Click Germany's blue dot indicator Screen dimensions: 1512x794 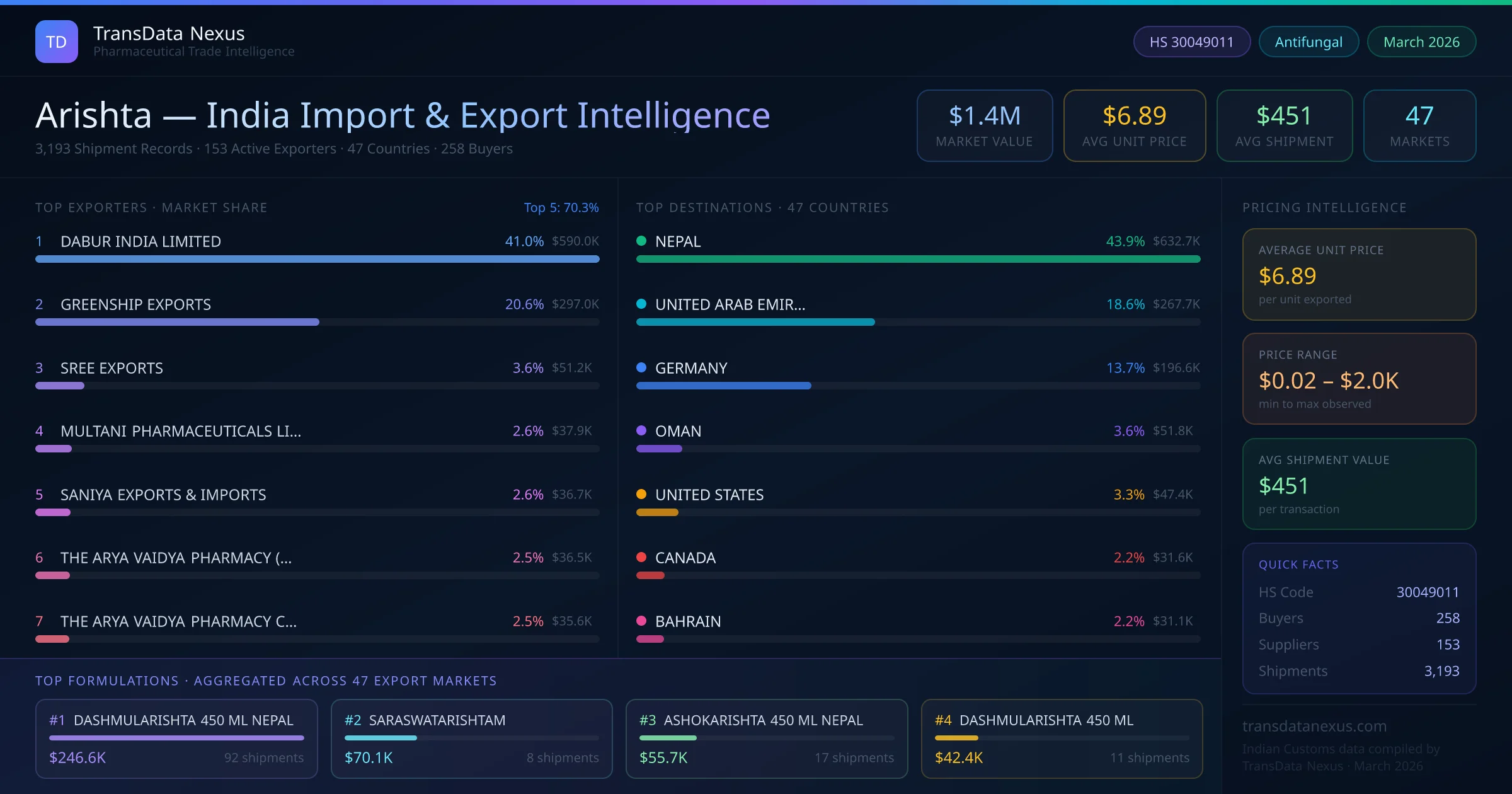coord(641,367)
